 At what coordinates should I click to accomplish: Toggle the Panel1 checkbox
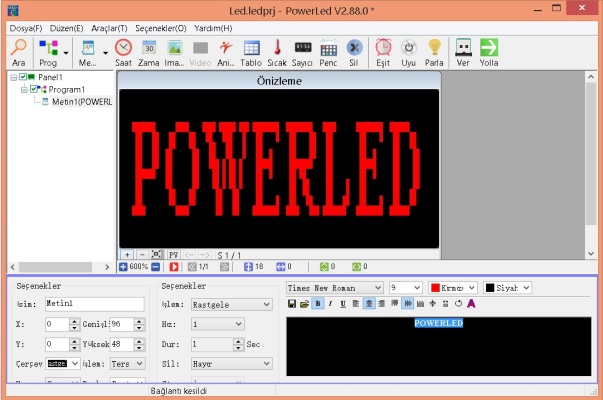pyautogui.click(x=23, y=77)
